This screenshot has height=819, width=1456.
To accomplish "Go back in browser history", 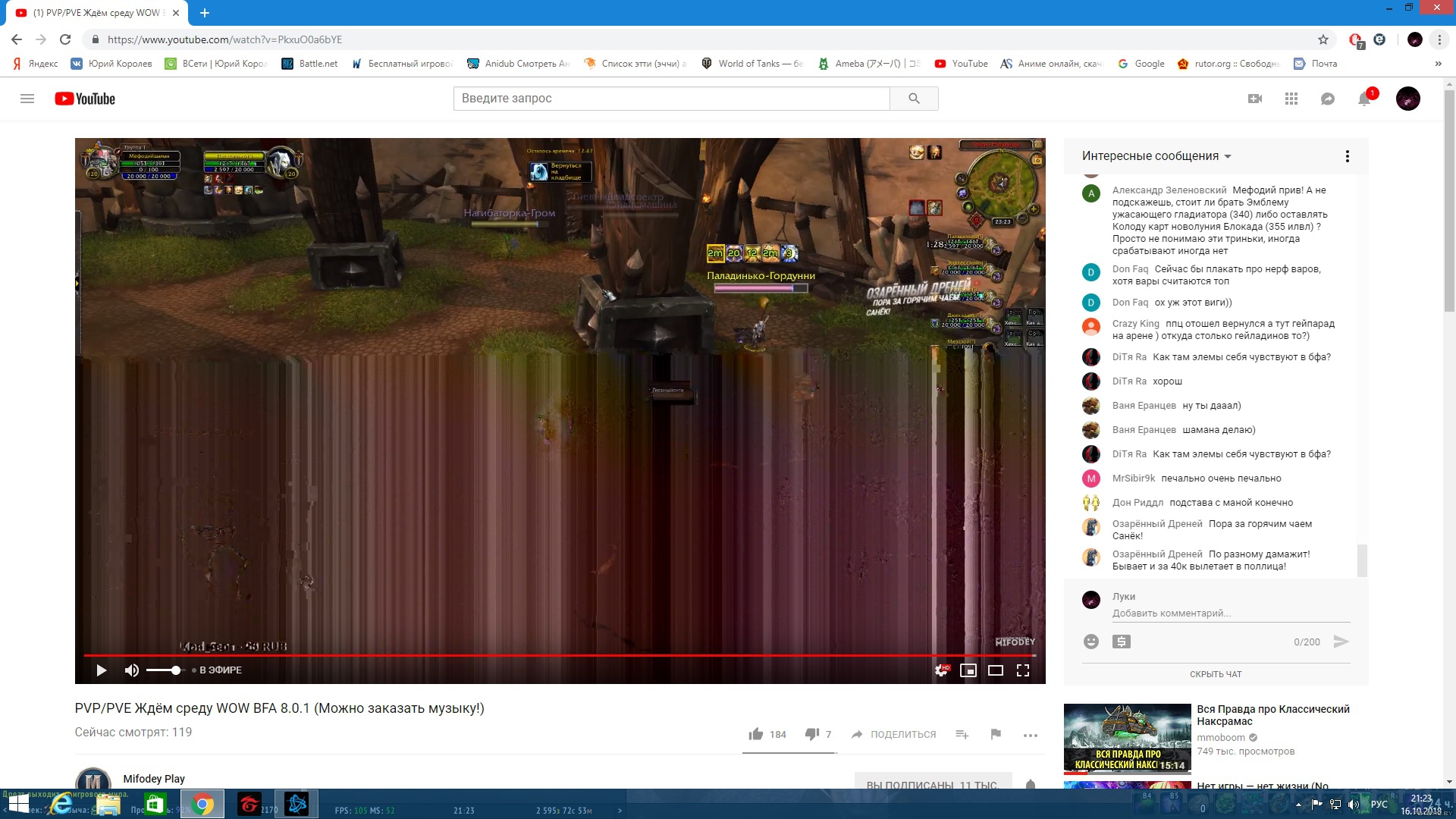I will coord(17,39).
